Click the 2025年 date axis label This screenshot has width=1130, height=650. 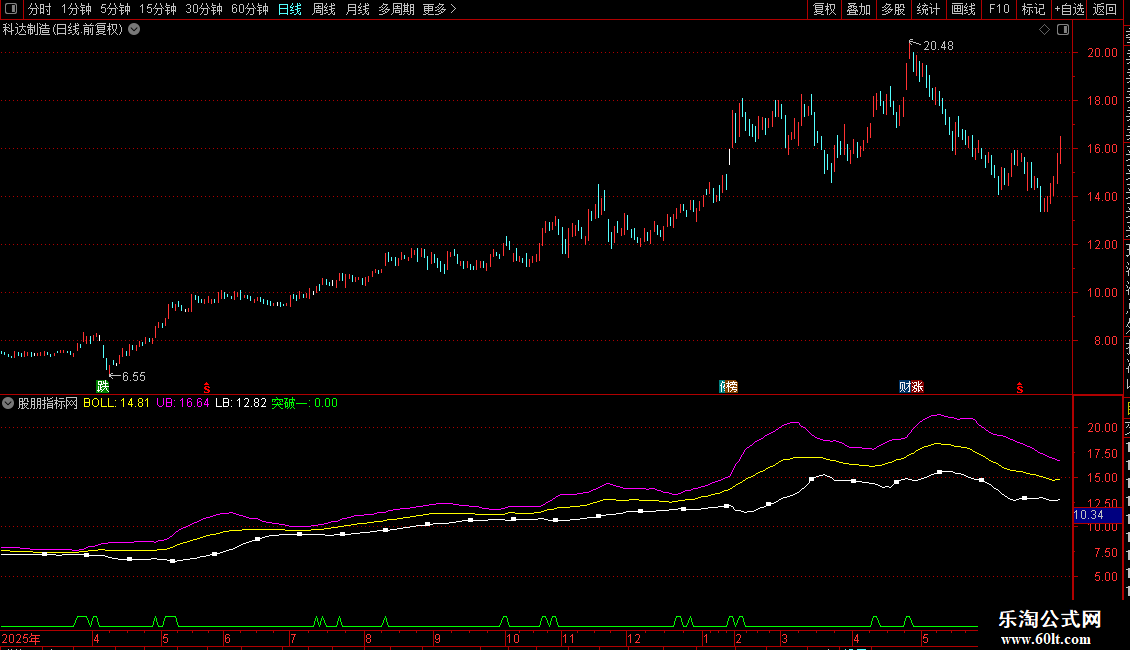point(21,638)
